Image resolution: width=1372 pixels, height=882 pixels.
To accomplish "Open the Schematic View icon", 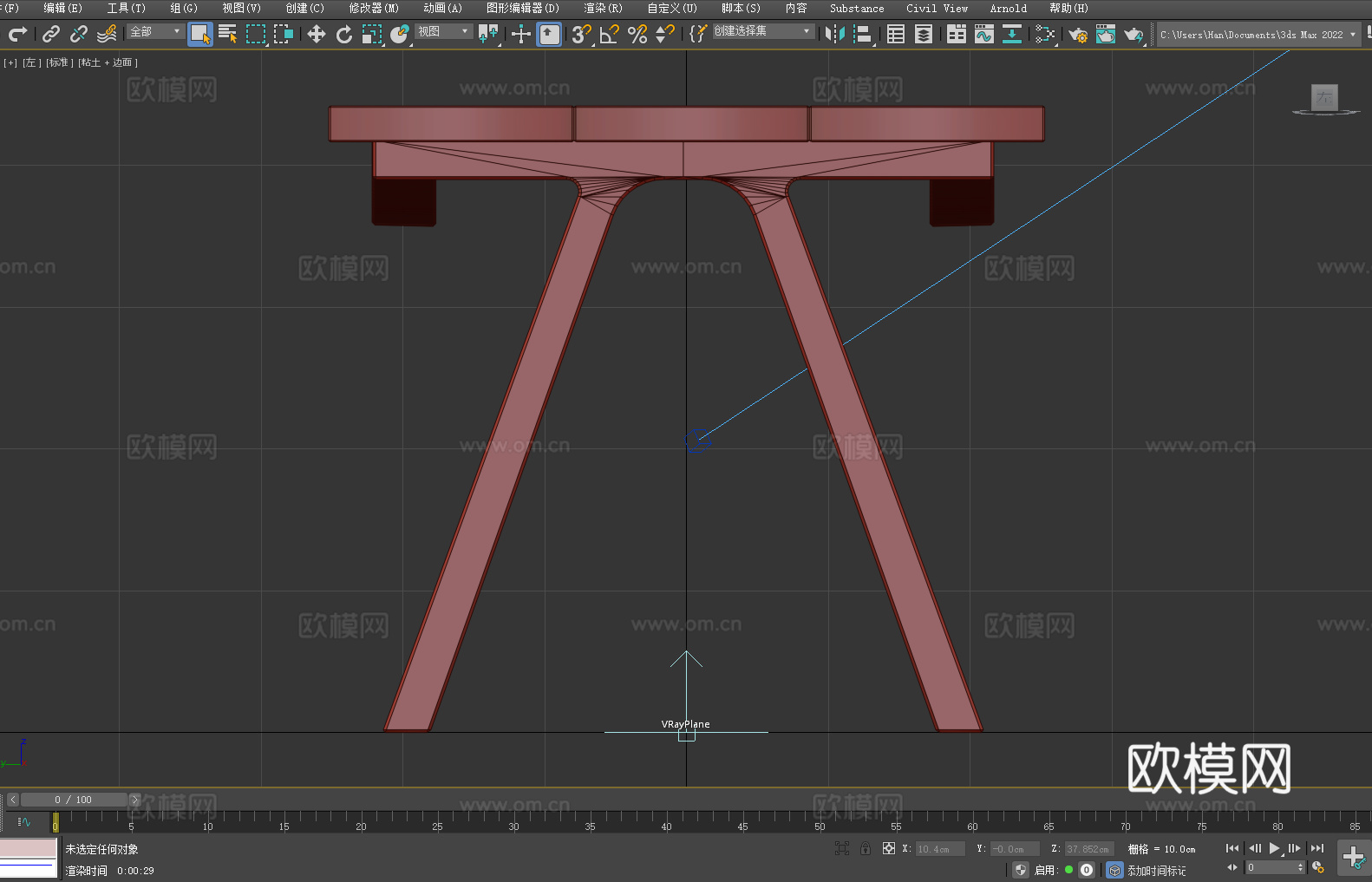I will [x=1045, y=34].
